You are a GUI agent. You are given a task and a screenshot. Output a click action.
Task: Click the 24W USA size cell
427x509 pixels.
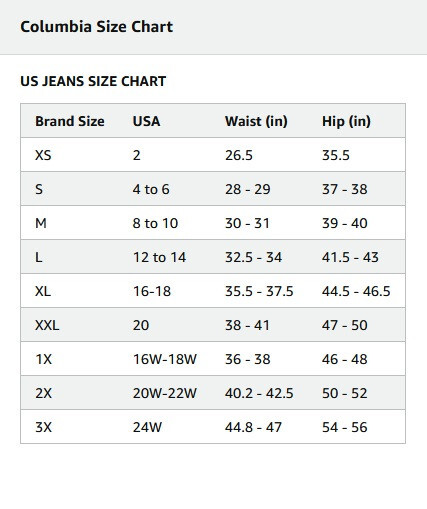[147, 427]
